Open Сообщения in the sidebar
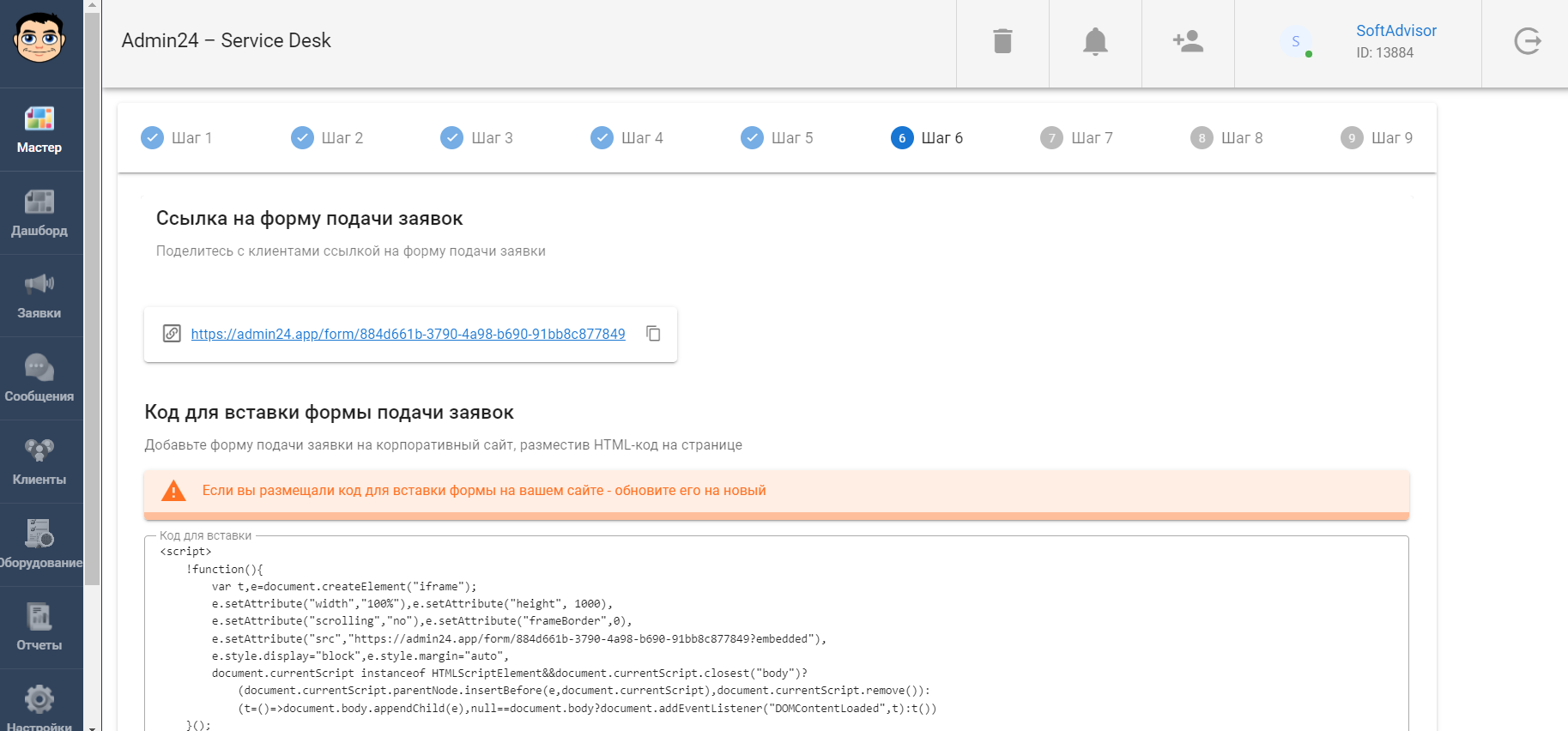 39,378
